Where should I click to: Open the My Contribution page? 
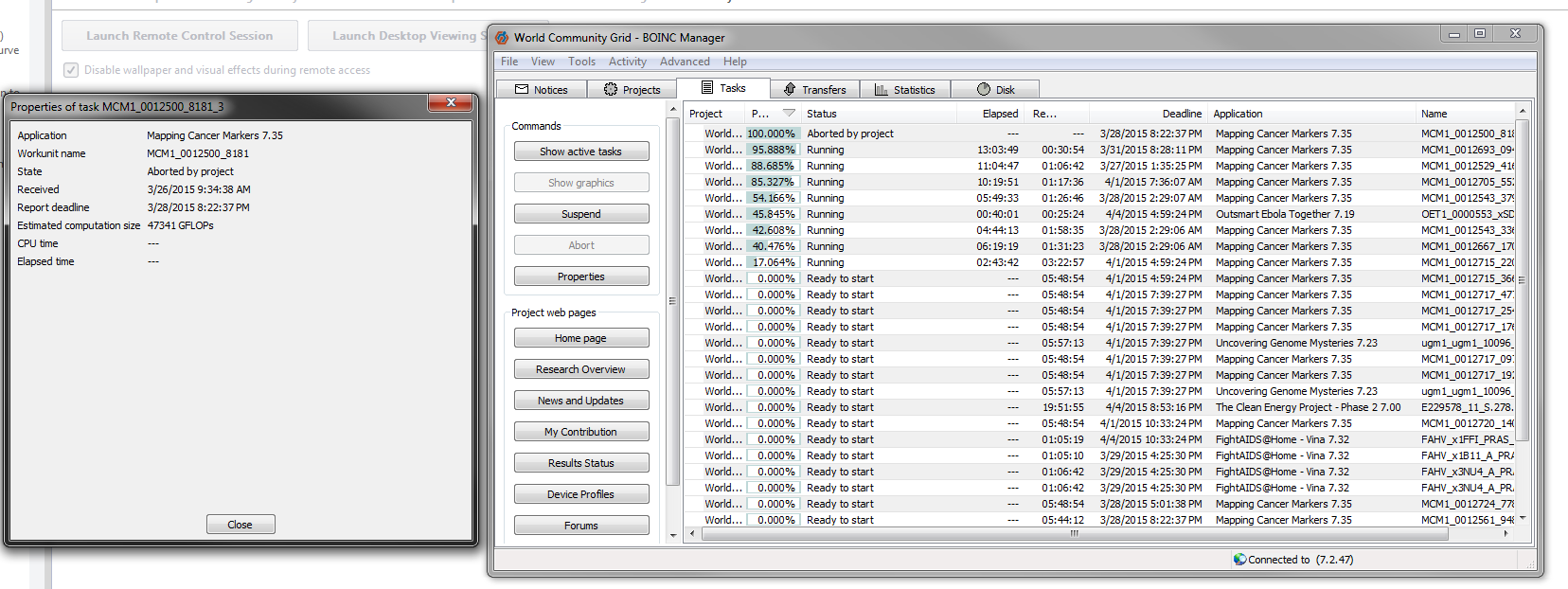(581, 432)
